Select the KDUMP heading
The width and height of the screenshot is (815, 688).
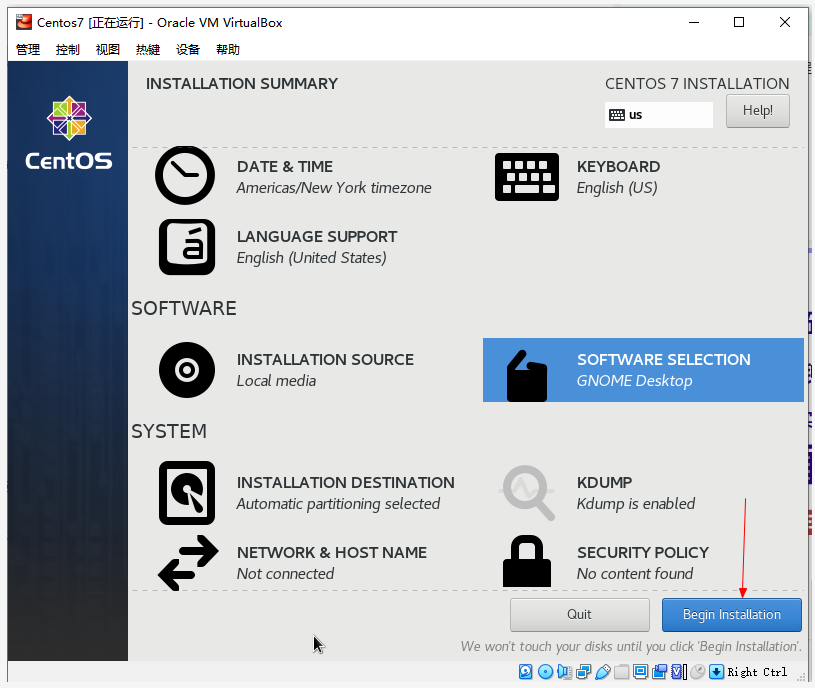click(604, 483)
